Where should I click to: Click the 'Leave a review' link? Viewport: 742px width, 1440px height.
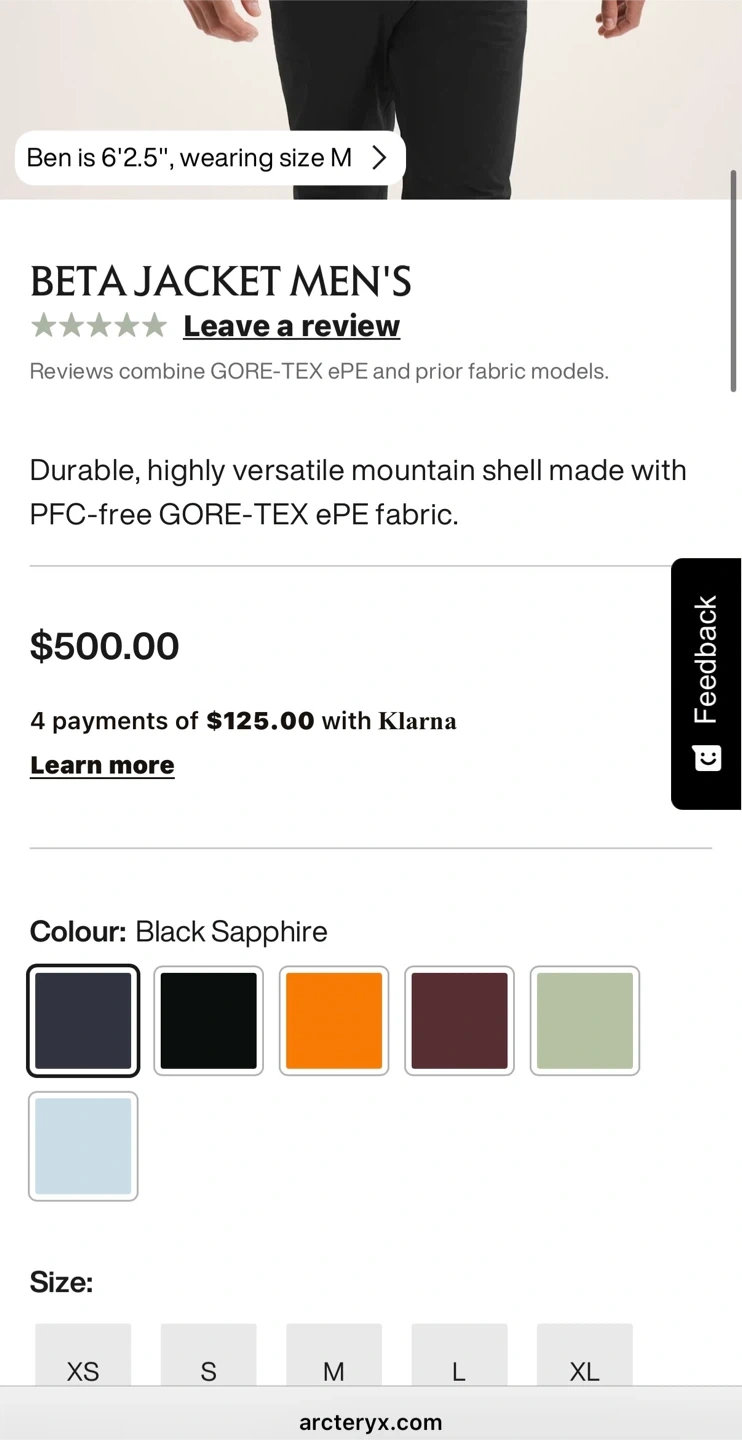tap(291, 326)
